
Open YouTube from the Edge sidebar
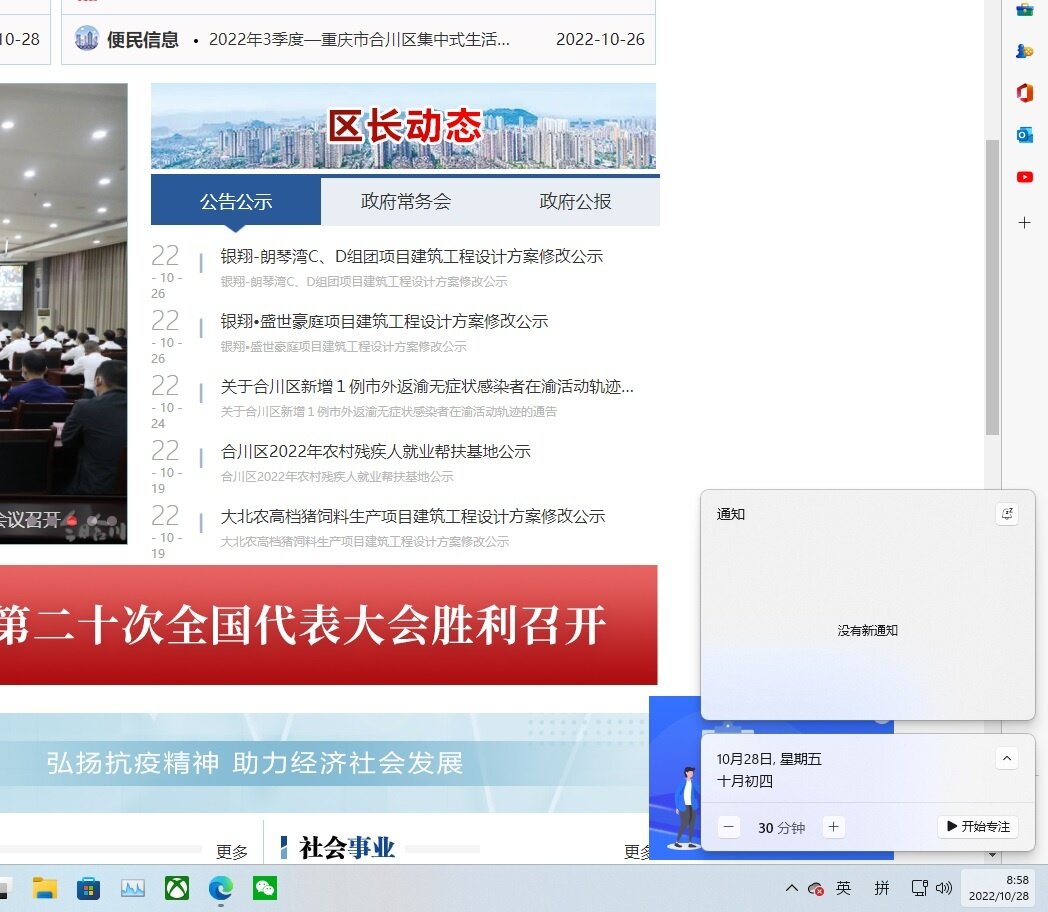point(1024,176)
